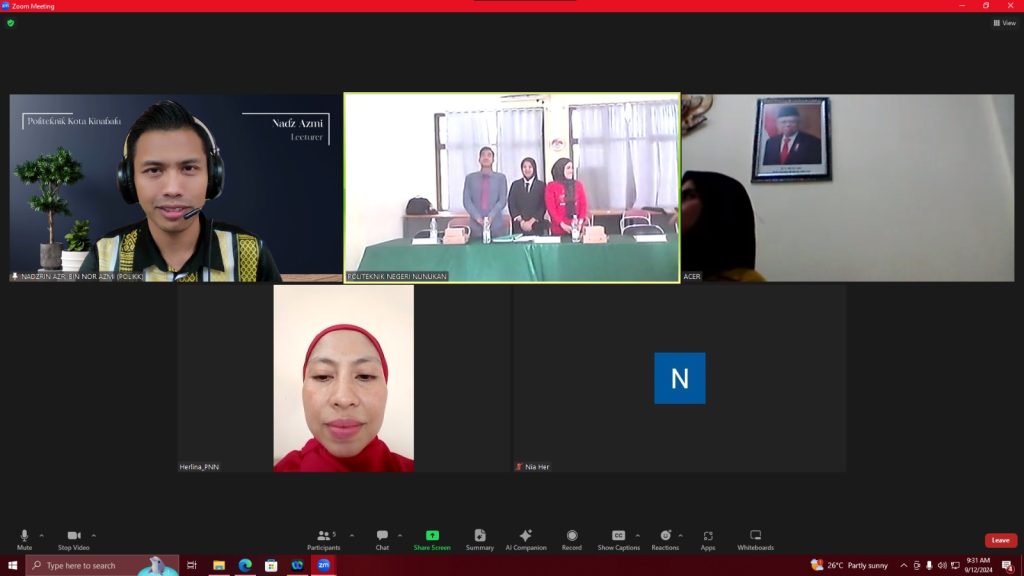Select the Politeknik Negeri Nunukan video tile
Screen dimensions: 1024x576
[x=512, y=188]
